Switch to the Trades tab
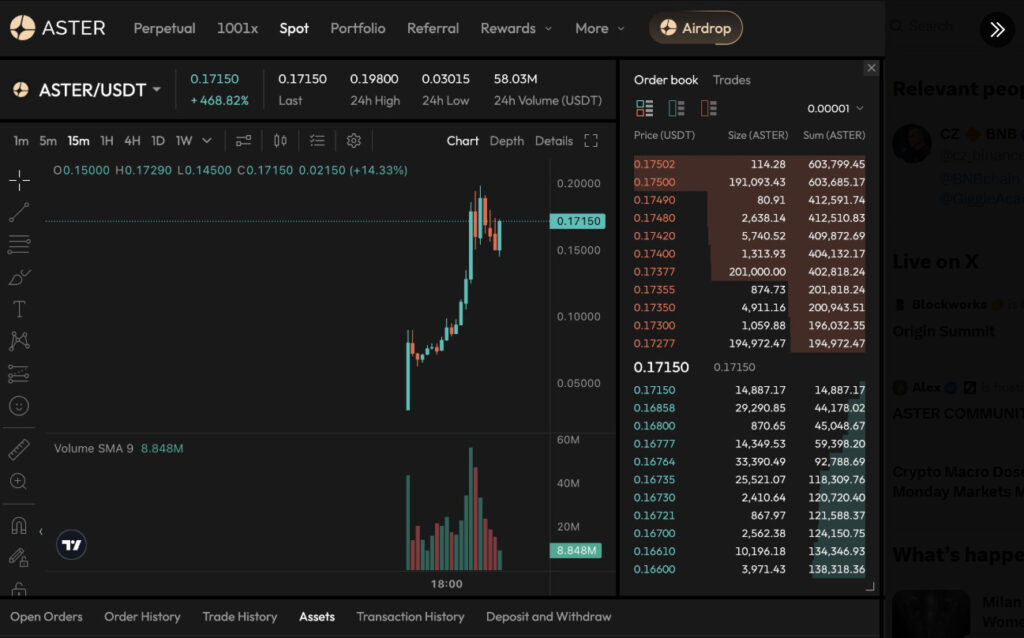Image resolution: width=1024 pixels, height=638 pixels. [x=731, y=80]
